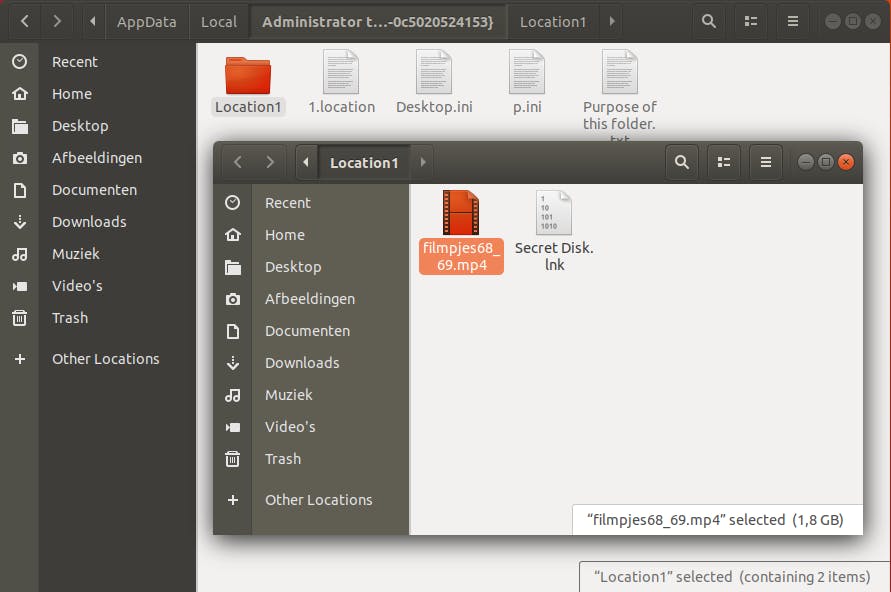Click the "filmpjes68_69.mp4" selected status text
The height and width of the screenshot is (592, 891).
(x=715, y=520)
